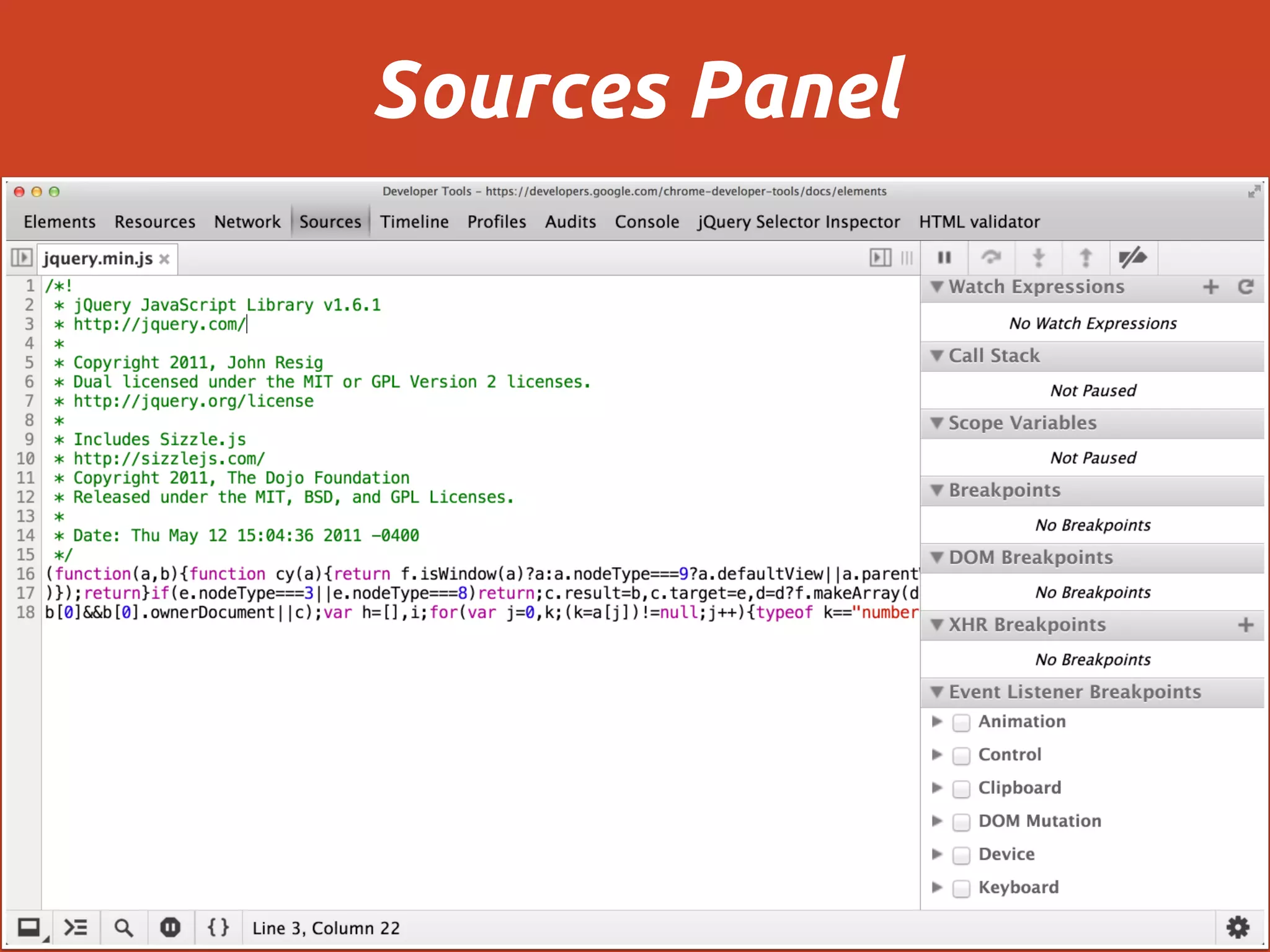This screenshot has width=1270, height=952.
Task: Click 'No Watch Expressions' placeholder text
Action: pyautogui.click(x=1093, y=324)
